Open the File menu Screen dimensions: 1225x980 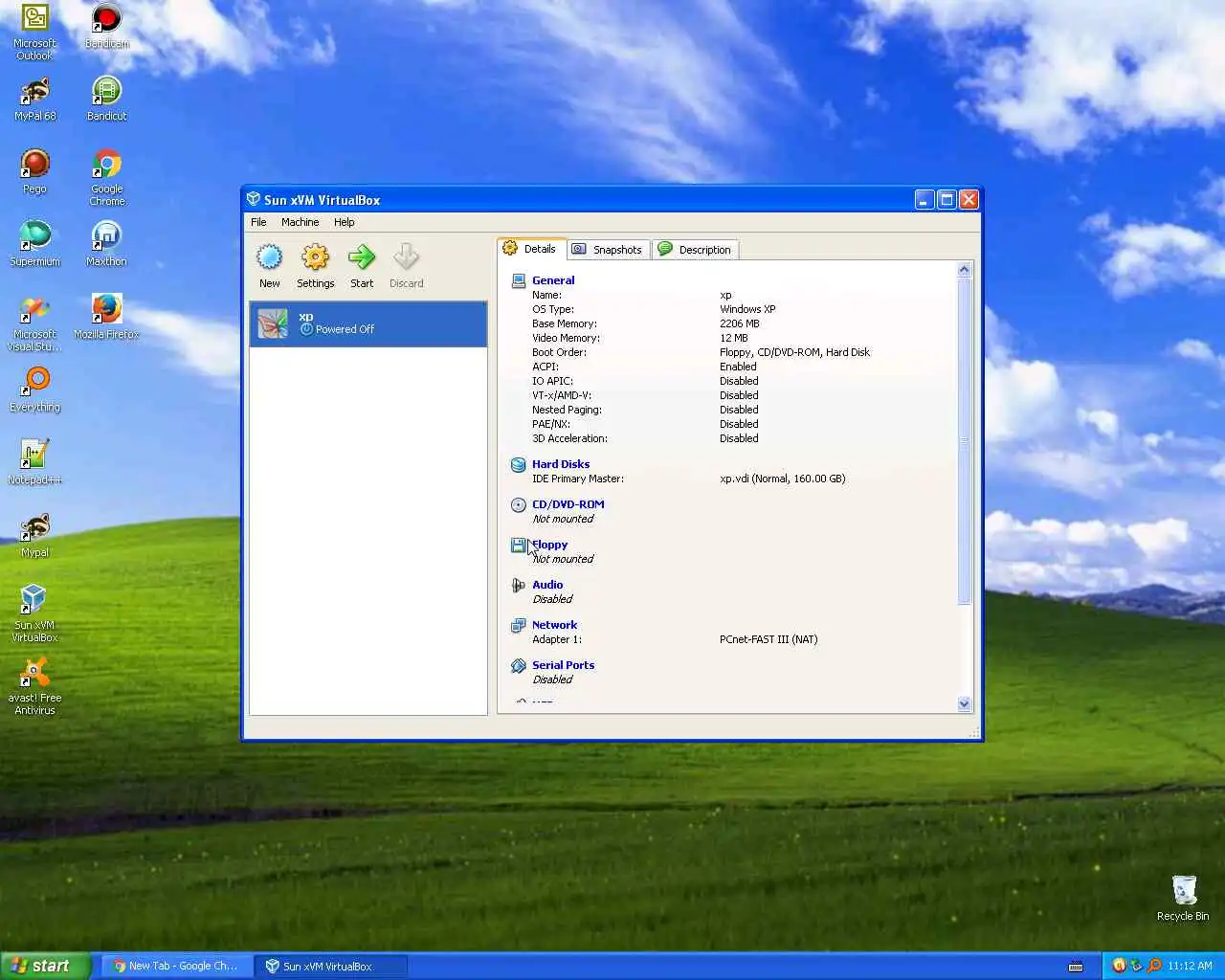[x=258, y=222]
